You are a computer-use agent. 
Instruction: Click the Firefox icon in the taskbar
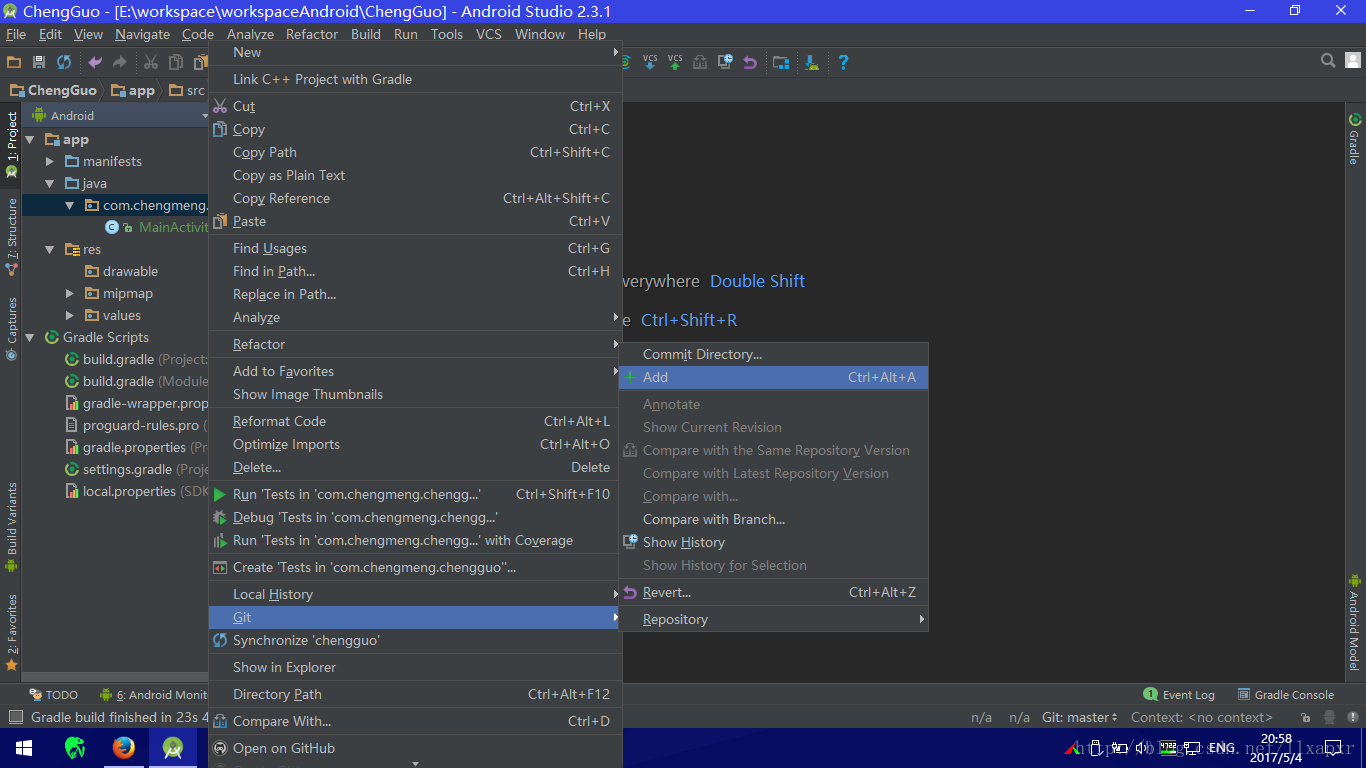click(x=123, y=748)
